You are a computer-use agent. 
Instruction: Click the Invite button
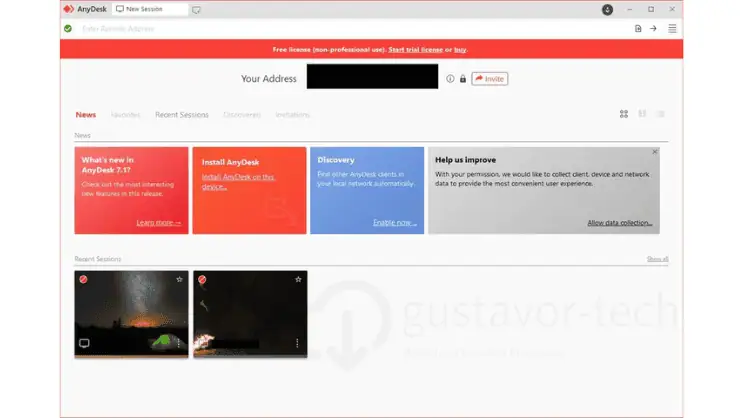489,79
